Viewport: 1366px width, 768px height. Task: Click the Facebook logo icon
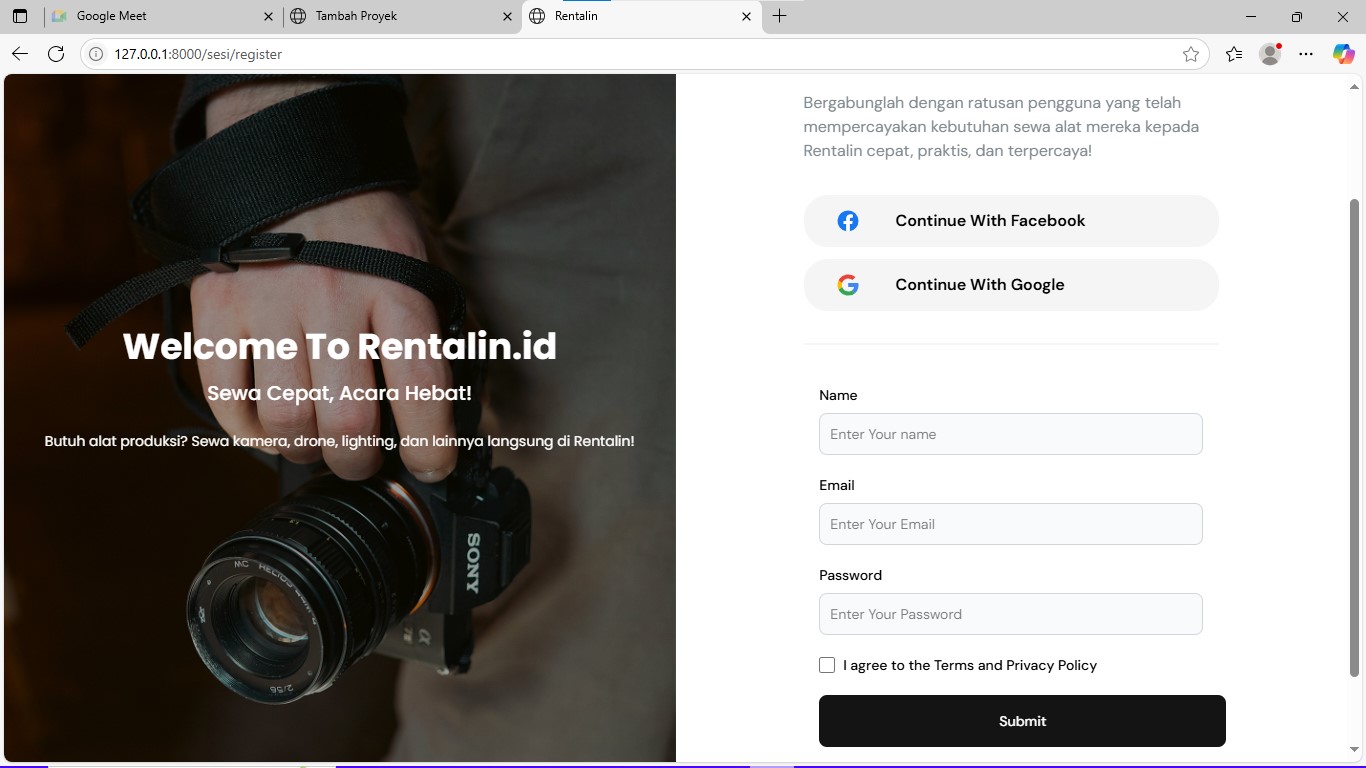tap(848, 221)
